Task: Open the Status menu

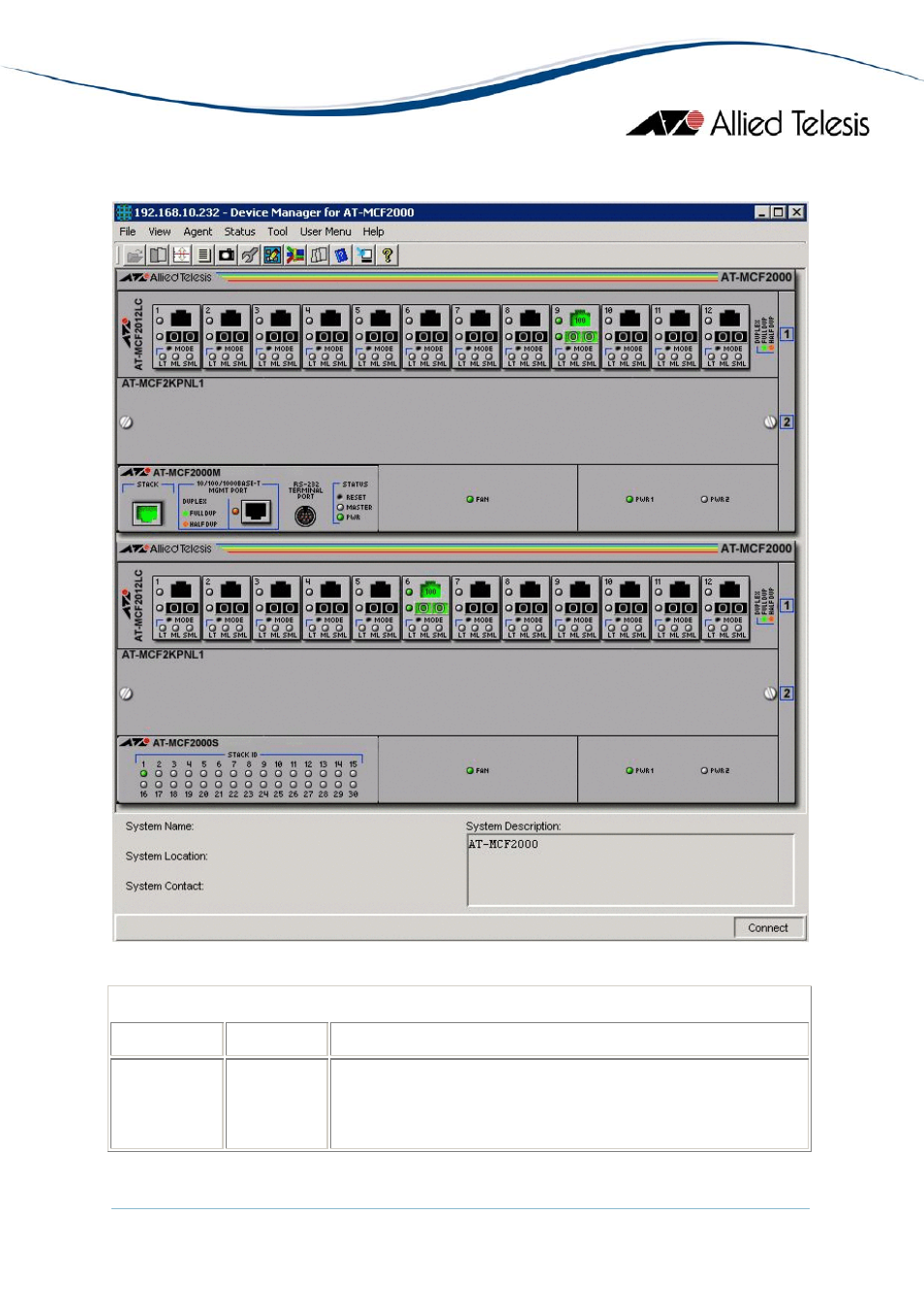Action: coord(240,232)
